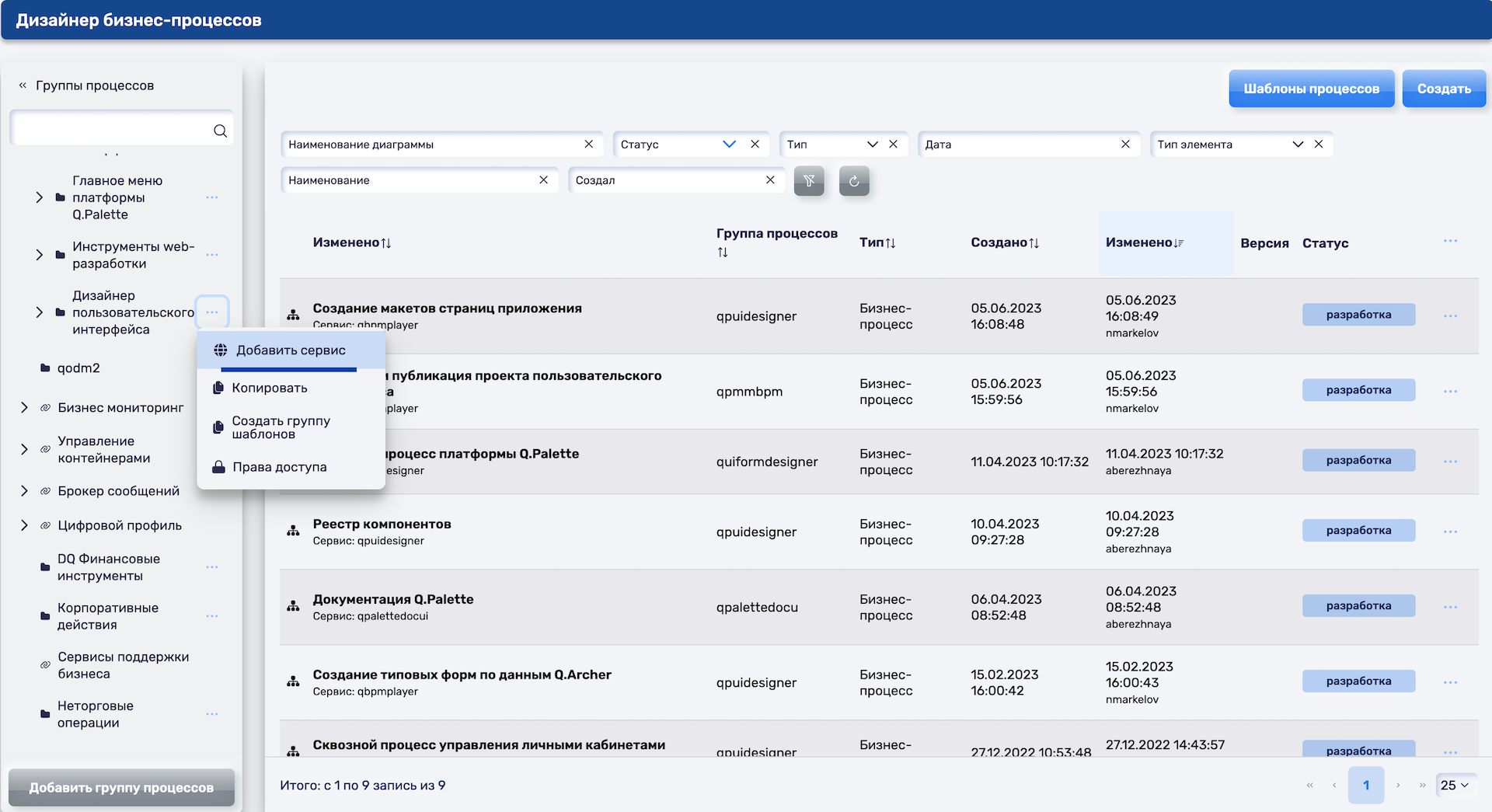This screenshot has height=812, width=1492.
Task: Go to next page arrow in pagination
Action: [1397, 785]
